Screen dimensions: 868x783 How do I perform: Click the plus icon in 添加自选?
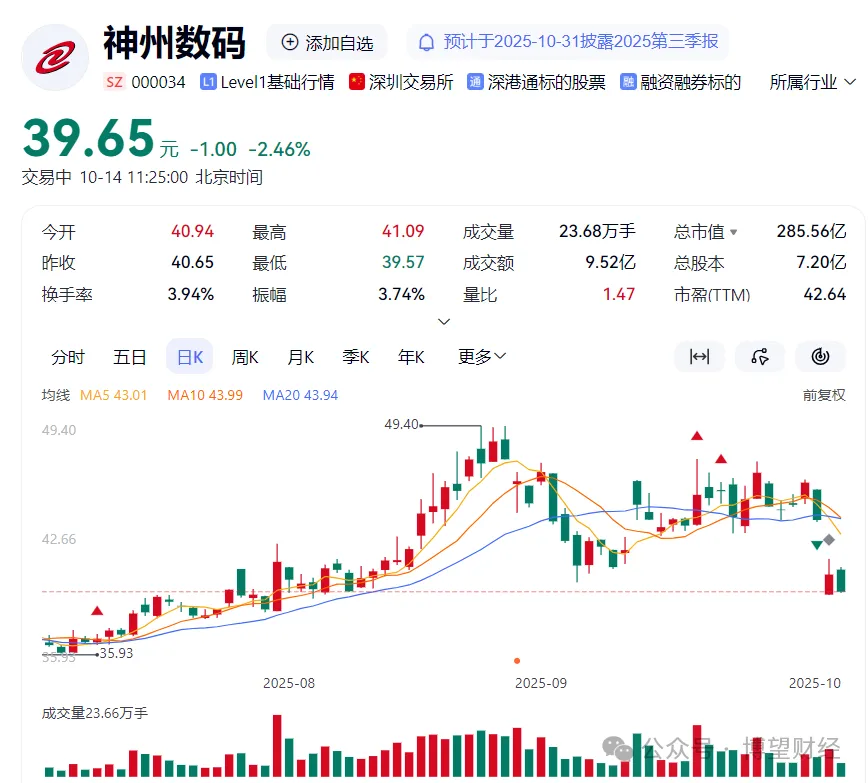coord(290,42)
